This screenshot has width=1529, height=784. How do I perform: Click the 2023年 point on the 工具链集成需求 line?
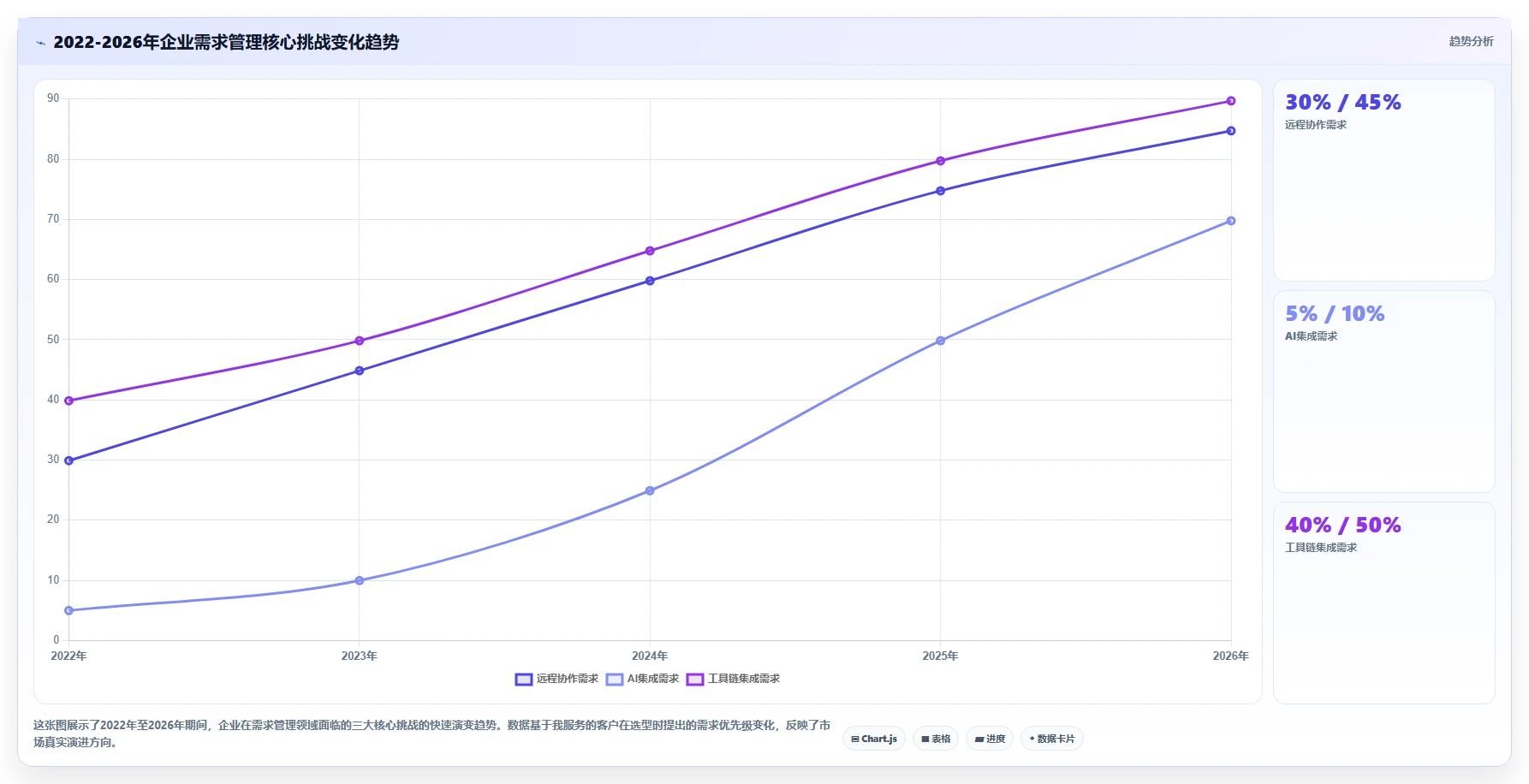[360, 341]
